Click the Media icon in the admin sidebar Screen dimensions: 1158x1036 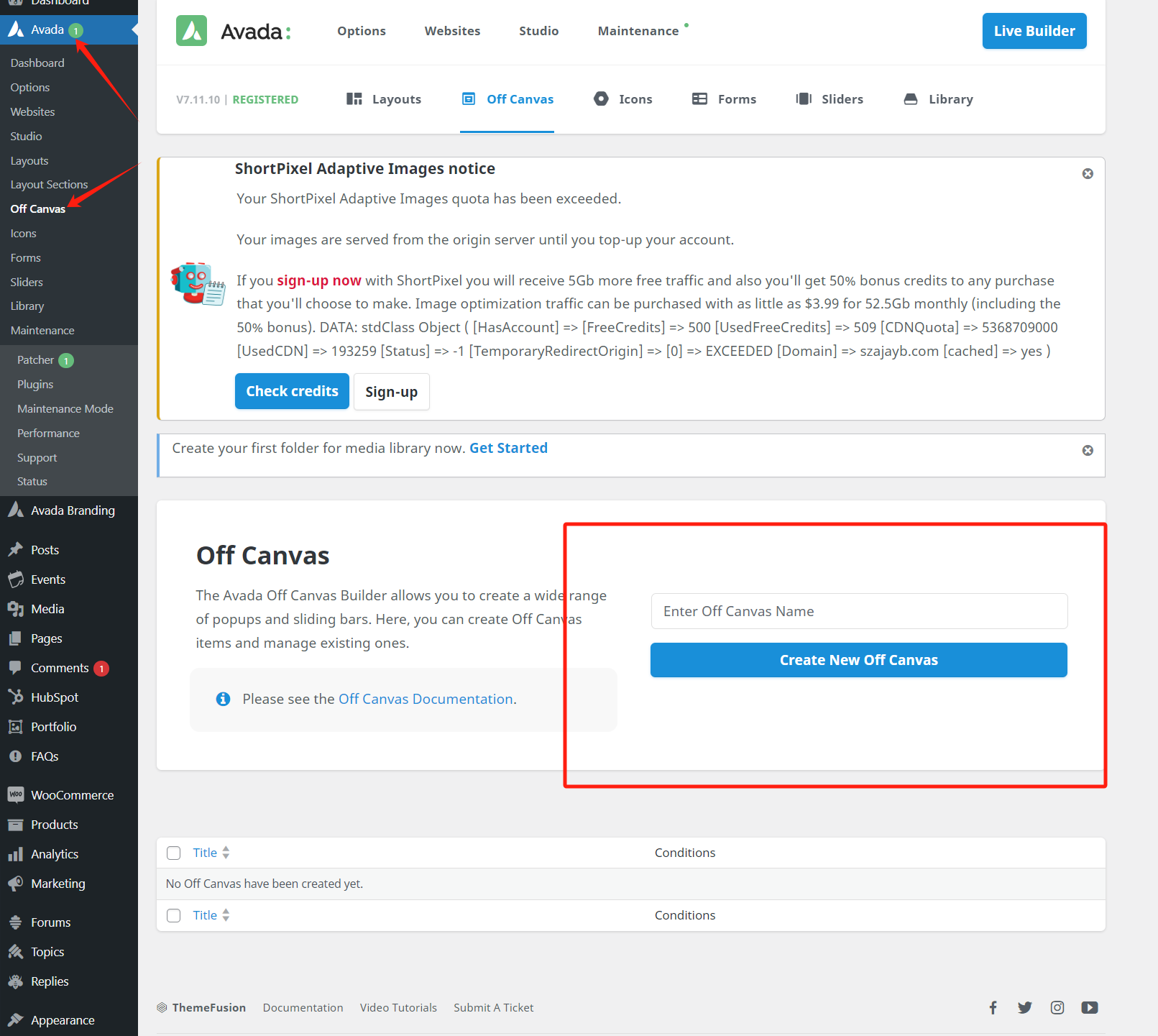(x=16, y=608)
